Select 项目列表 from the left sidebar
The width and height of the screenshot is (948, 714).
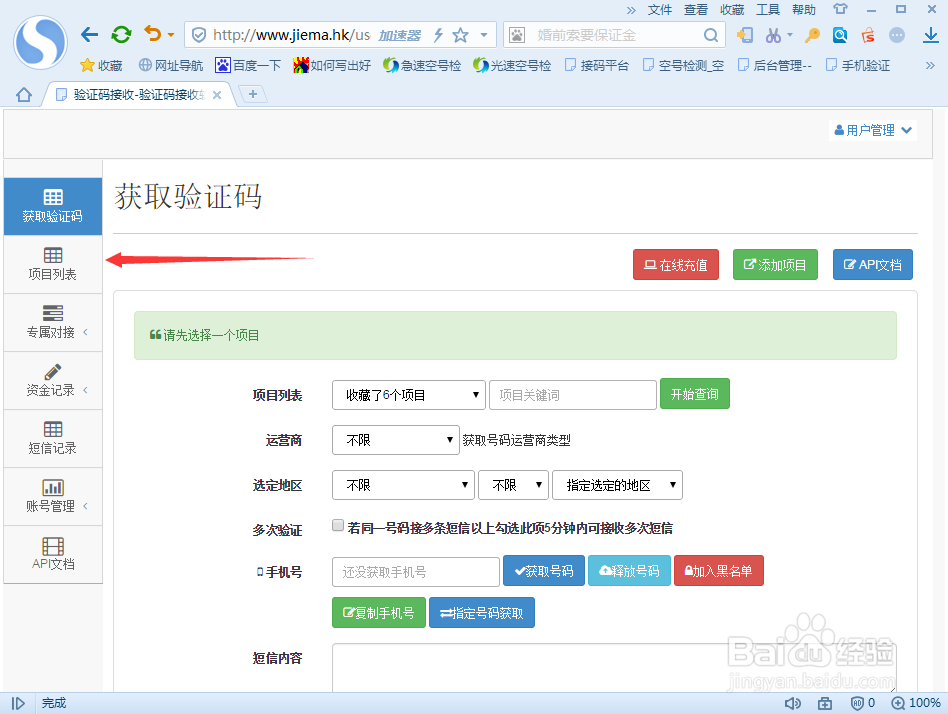tap(52, 263)
